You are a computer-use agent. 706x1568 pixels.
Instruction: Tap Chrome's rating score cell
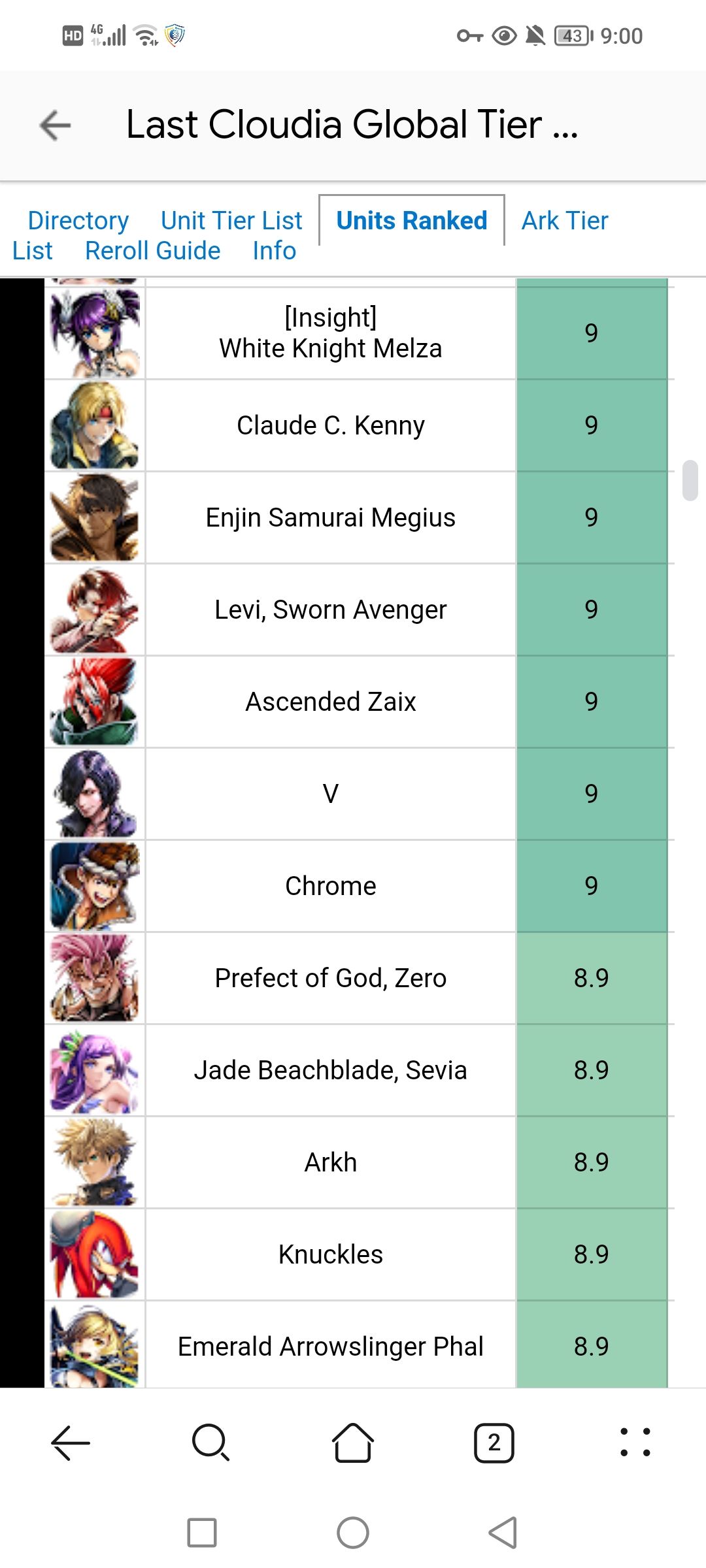(x=592, y=886)
